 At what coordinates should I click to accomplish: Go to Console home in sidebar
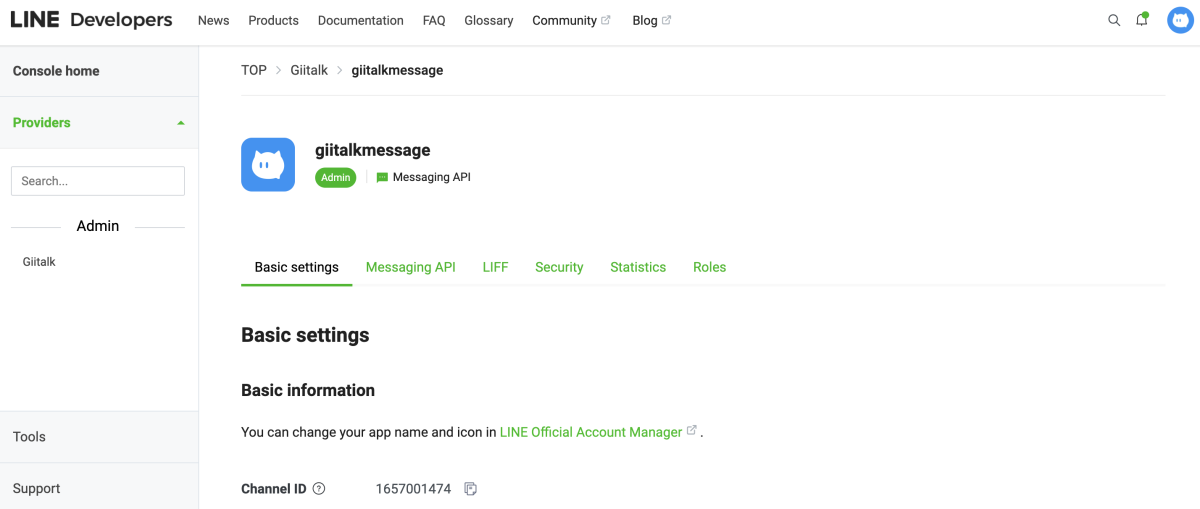(56, 71)
